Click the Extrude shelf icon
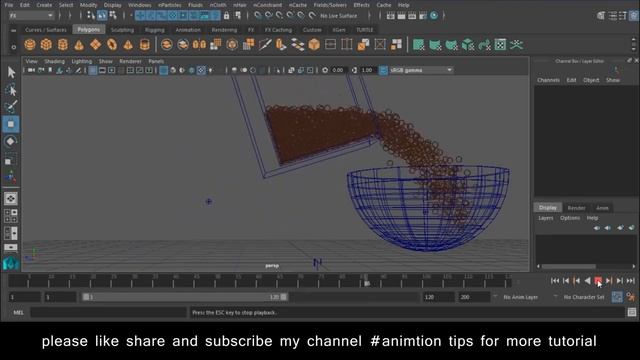The width and height of the screenshot is (640, 360). [x=281, y=44]
